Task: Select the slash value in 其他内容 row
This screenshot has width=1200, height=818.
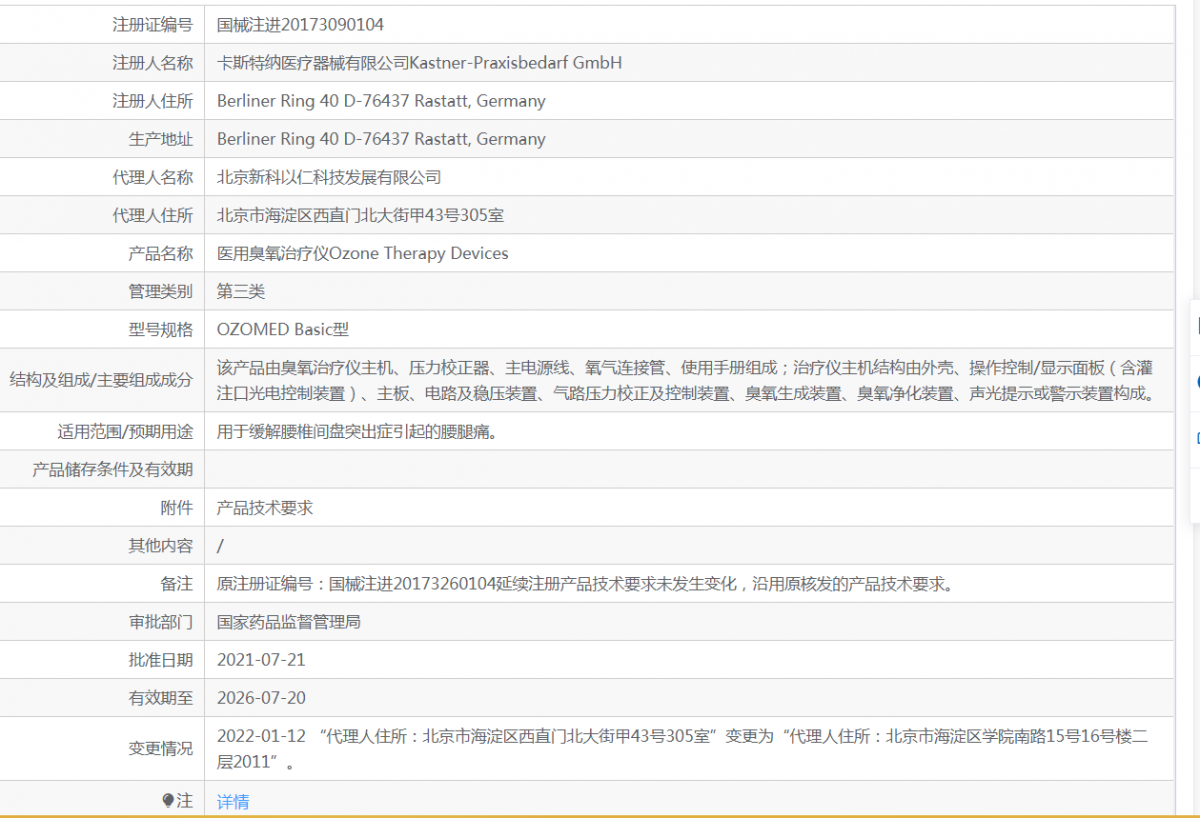Action: [x=220, y=546]
